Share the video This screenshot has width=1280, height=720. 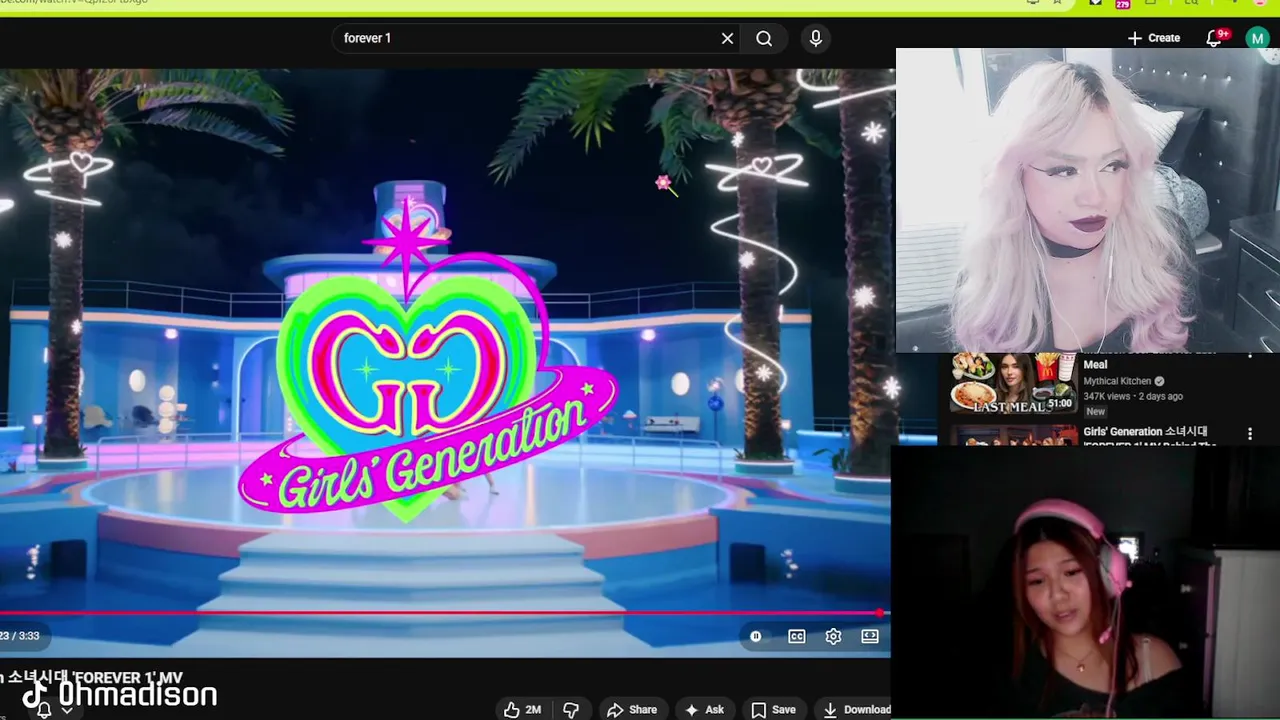pyautogui.click(x=632, y=709)
